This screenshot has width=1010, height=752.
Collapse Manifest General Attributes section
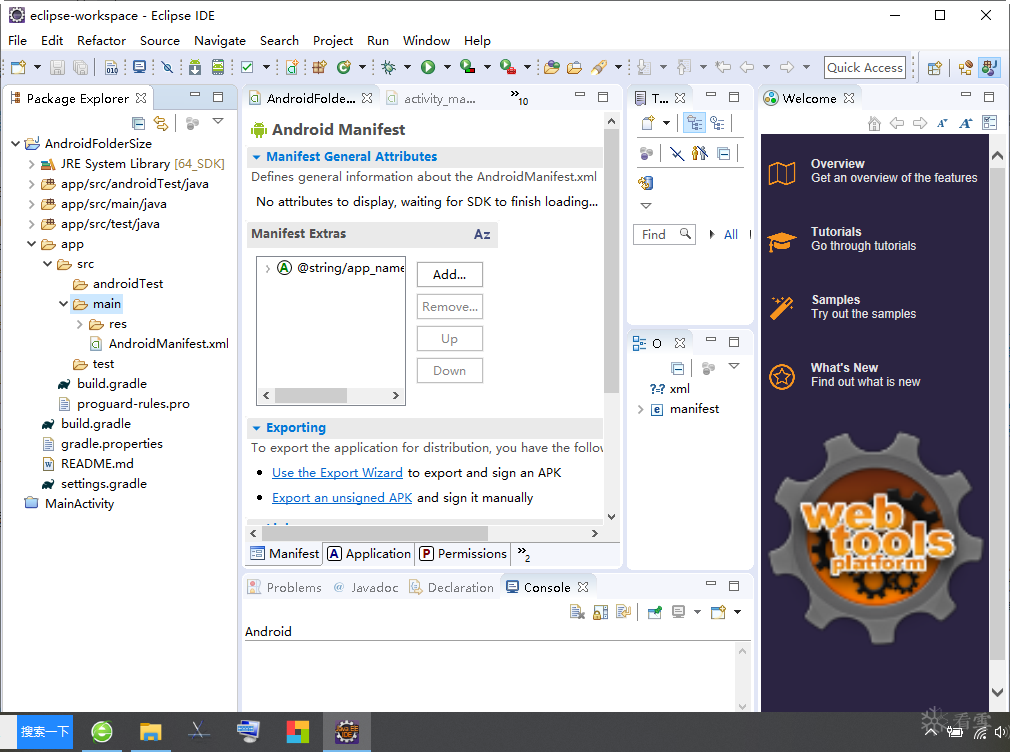256,157
